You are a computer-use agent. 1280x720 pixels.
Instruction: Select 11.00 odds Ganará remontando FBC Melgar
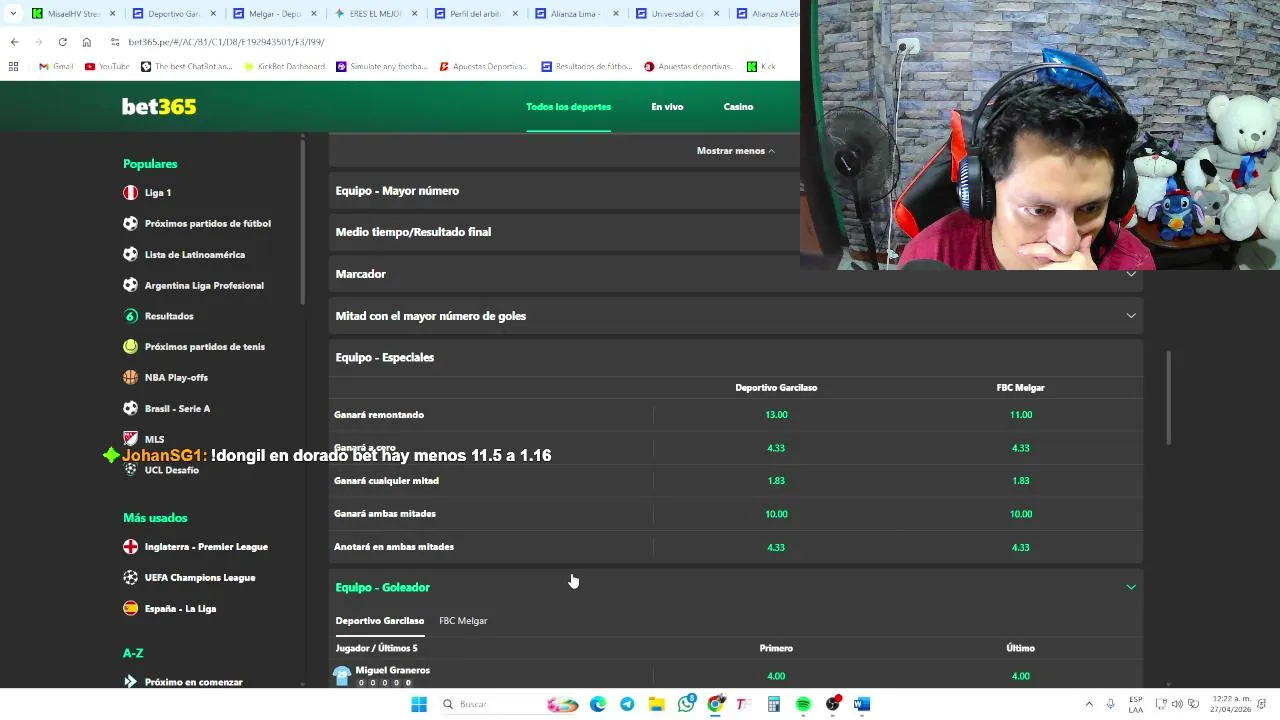(x=1020, y=415)
